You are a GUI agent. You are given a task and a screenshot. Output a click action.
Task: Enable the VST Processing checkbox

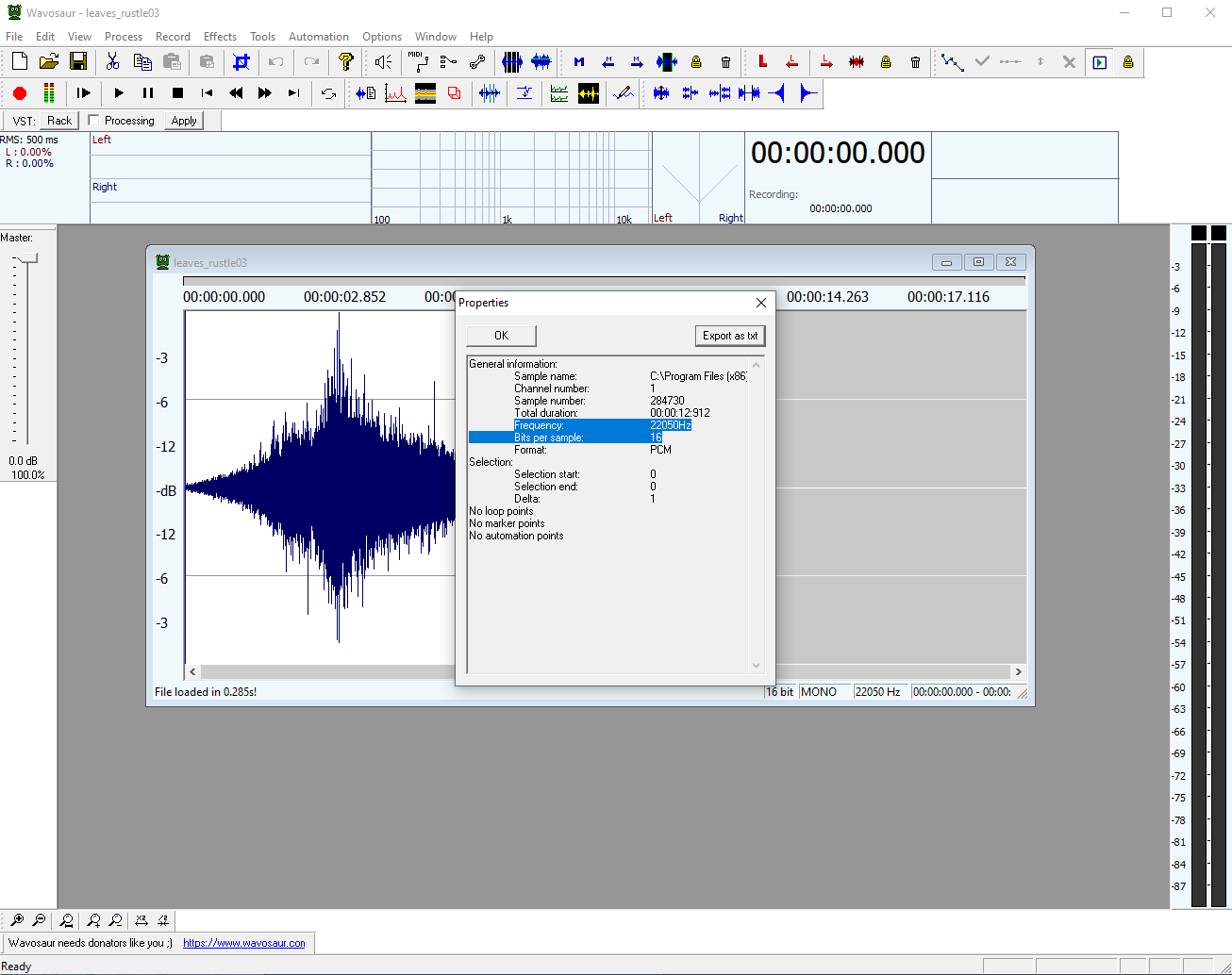93,121
